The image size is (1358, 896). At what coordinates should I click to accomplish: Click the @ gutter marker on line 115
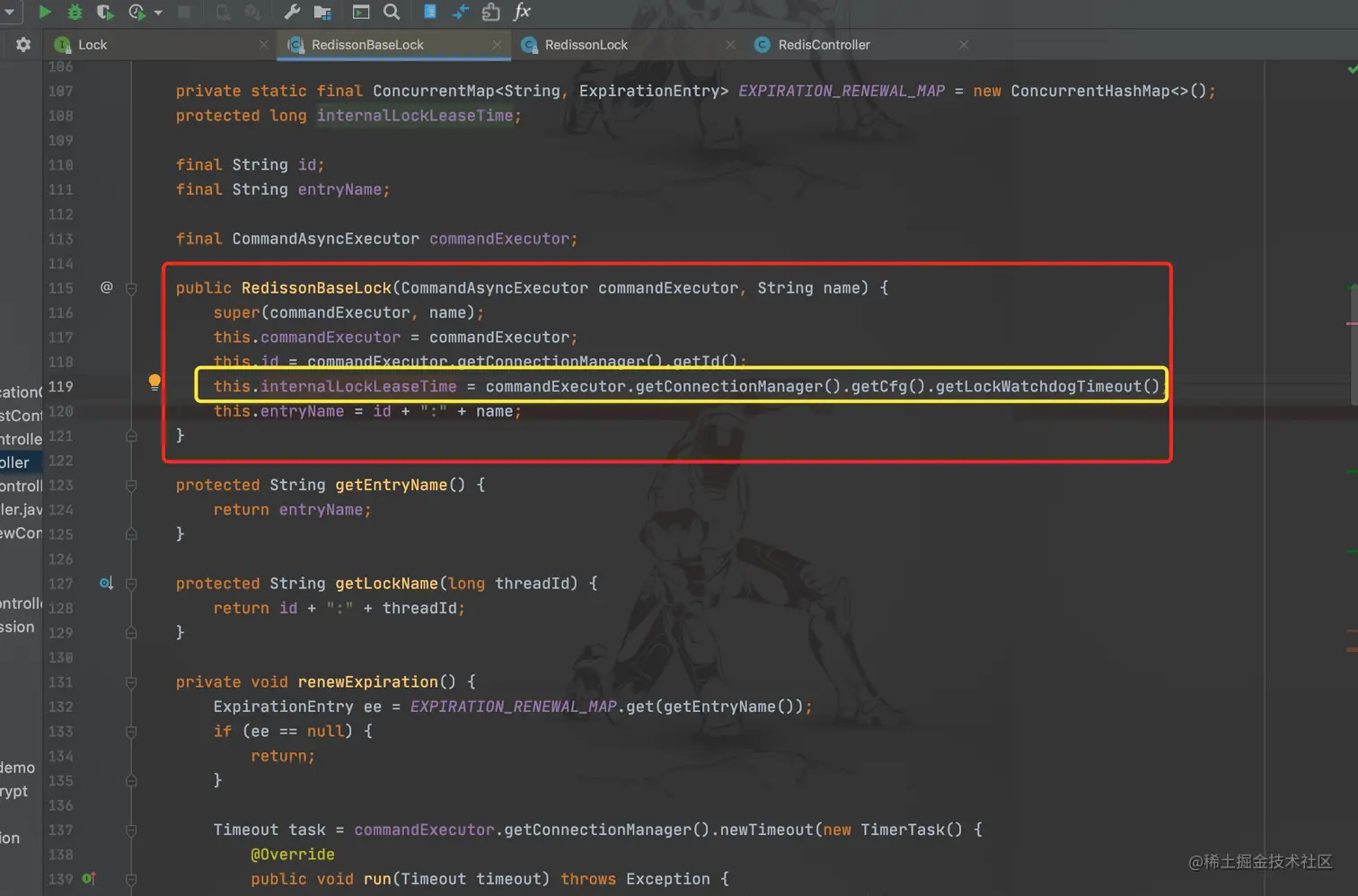tap(106, 287)
